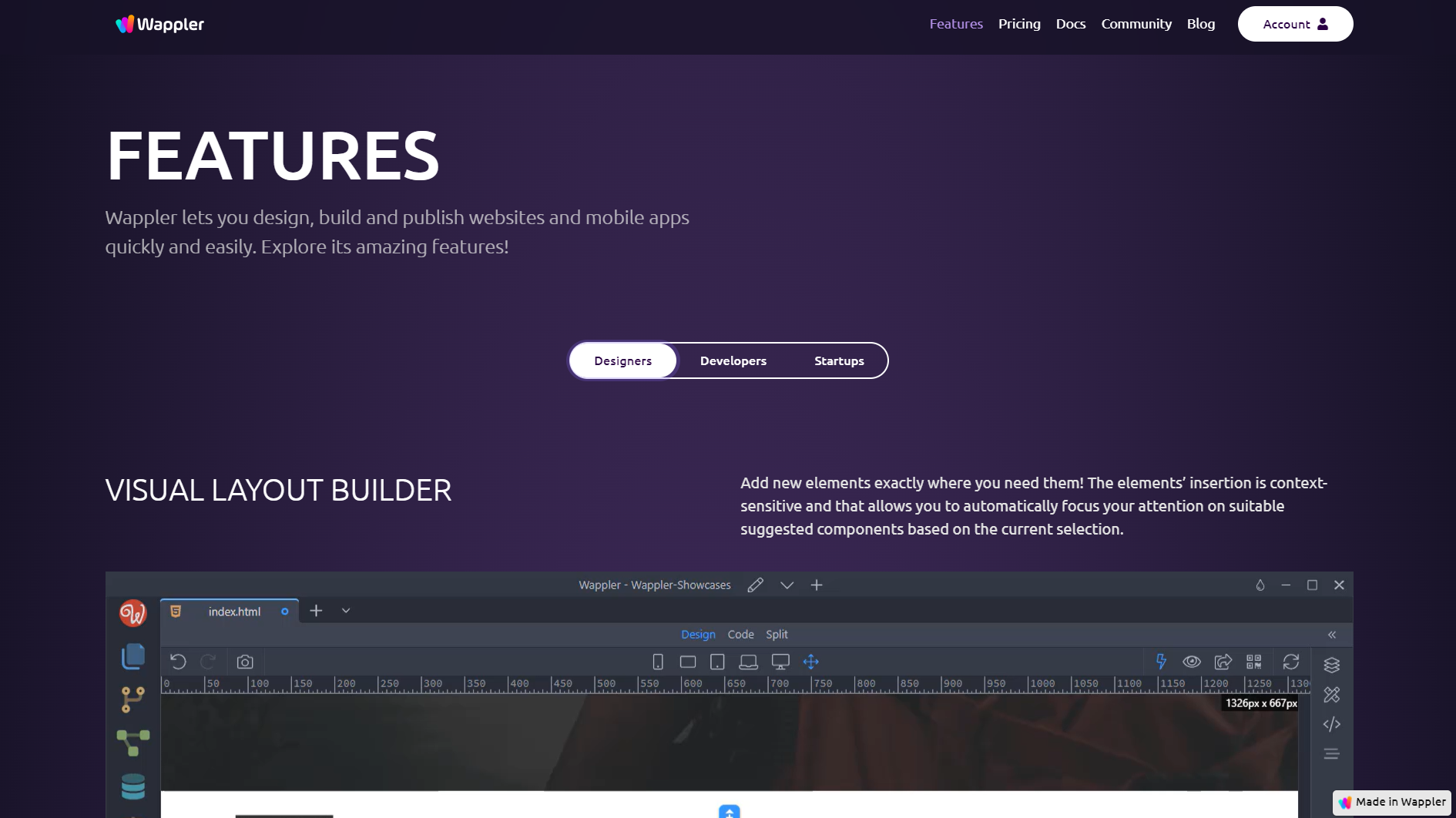
Task: Open the Git branch sidebar icon
Action: click(x=133, y=699)
